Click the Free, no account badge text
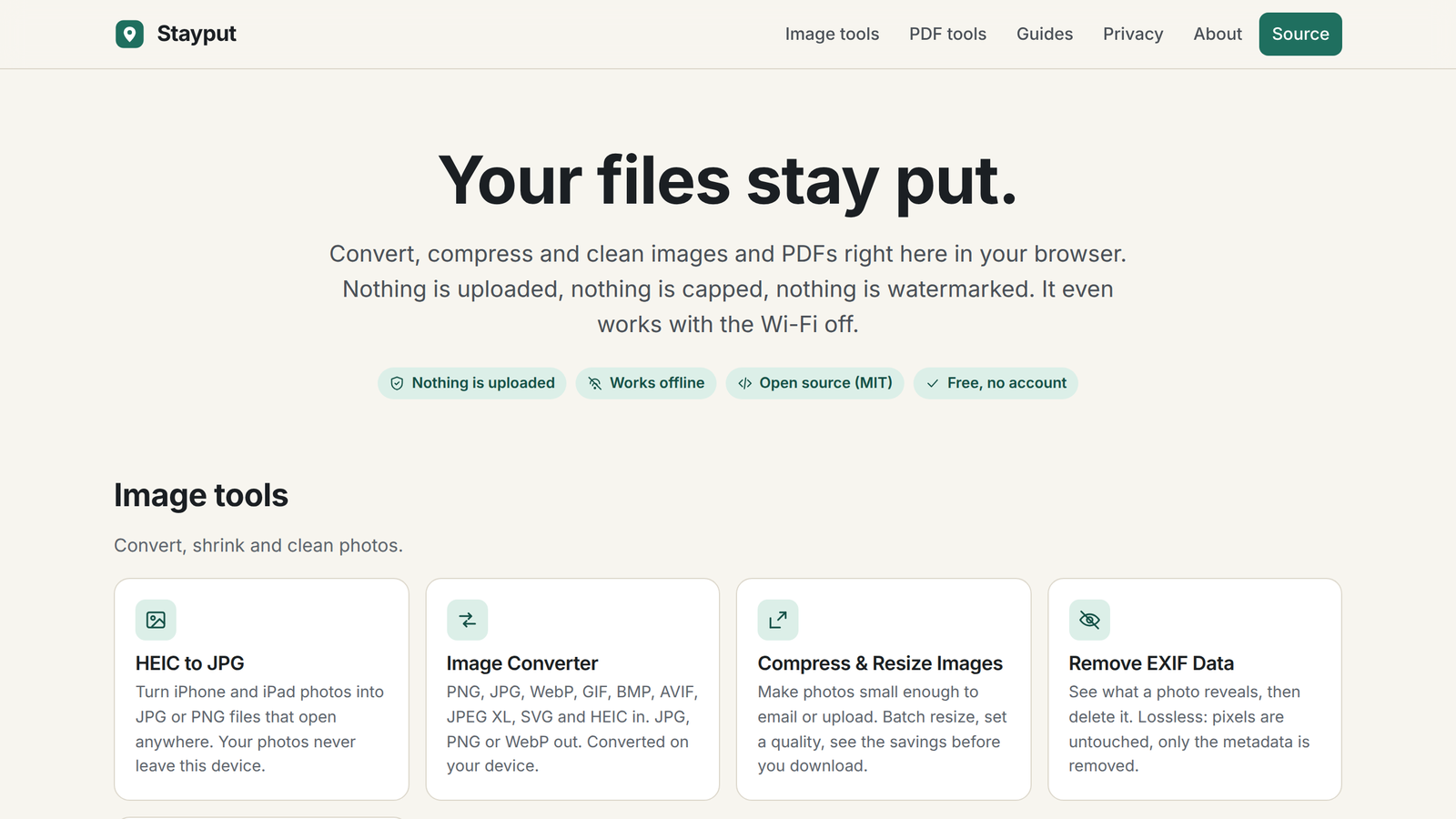The width and height of the screenshot is (1456, 819). (x=1006, y=383)
